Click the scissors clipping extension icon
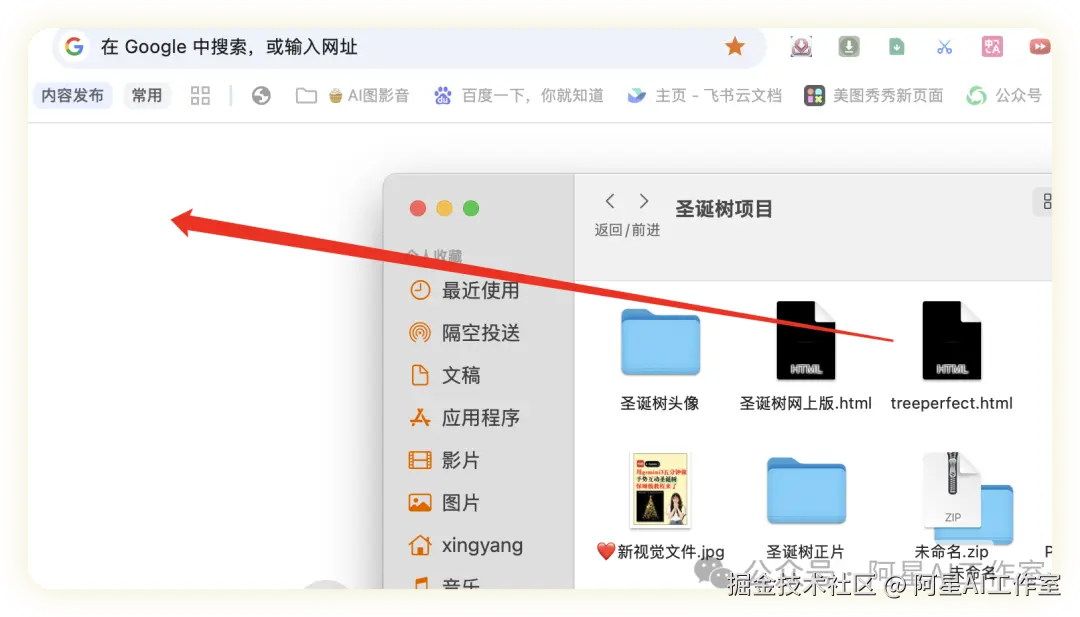Screen dimensions: 1080x617 [944, 46]
